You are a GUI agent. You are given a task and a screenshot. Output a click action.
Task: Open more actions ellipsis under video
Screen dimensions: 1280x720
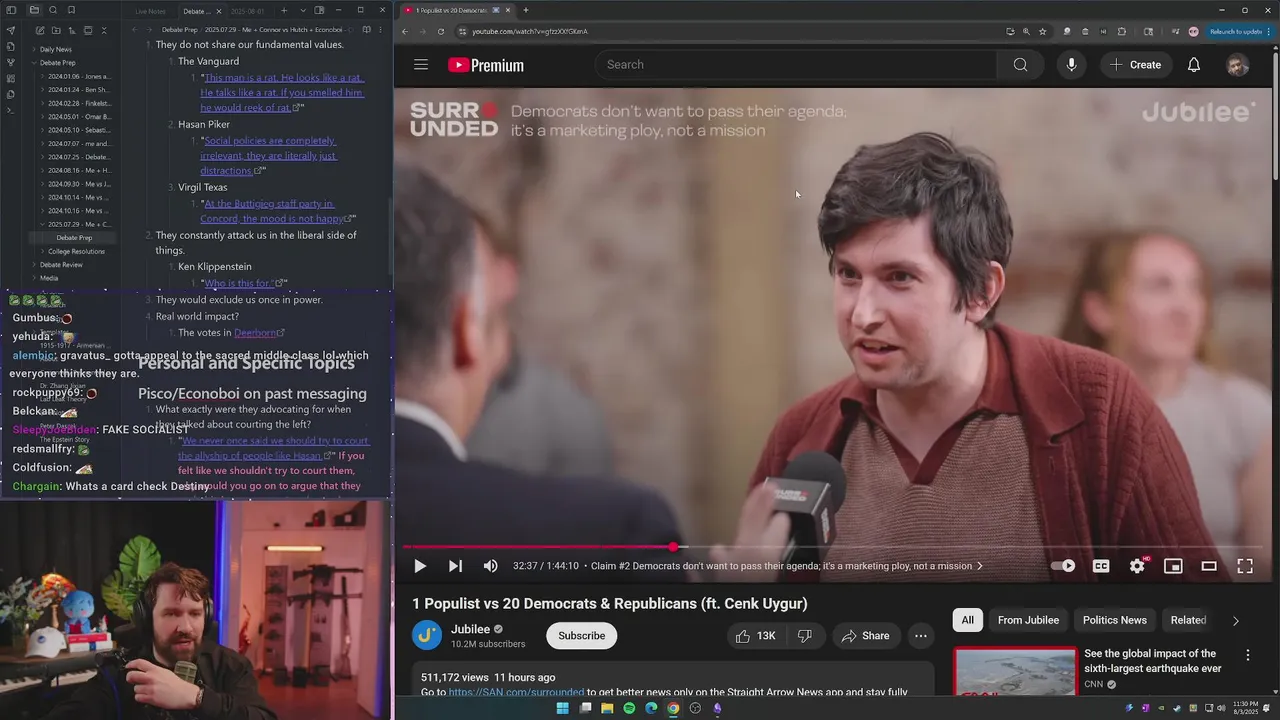coord(921,636)
